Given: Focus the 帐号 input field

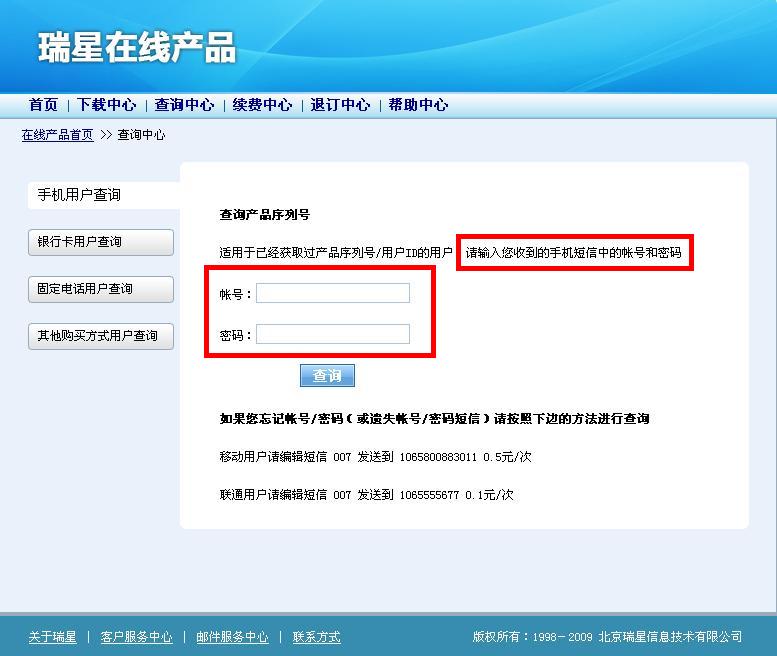Looking at the screenshot, I should pyautogui.click(x=333, y=293).
